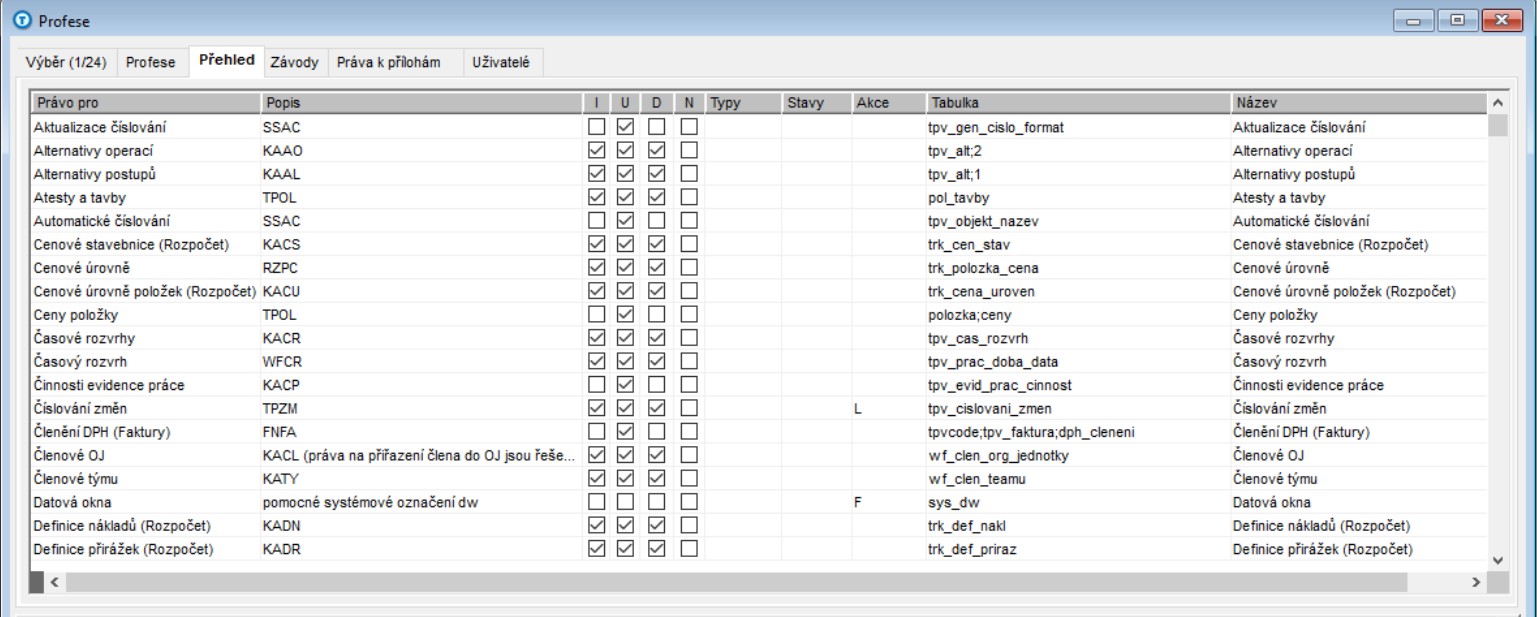The width and height of the screenshot is (1537, 617).
Task: Switch to the Závody tab
Action: 294,62
